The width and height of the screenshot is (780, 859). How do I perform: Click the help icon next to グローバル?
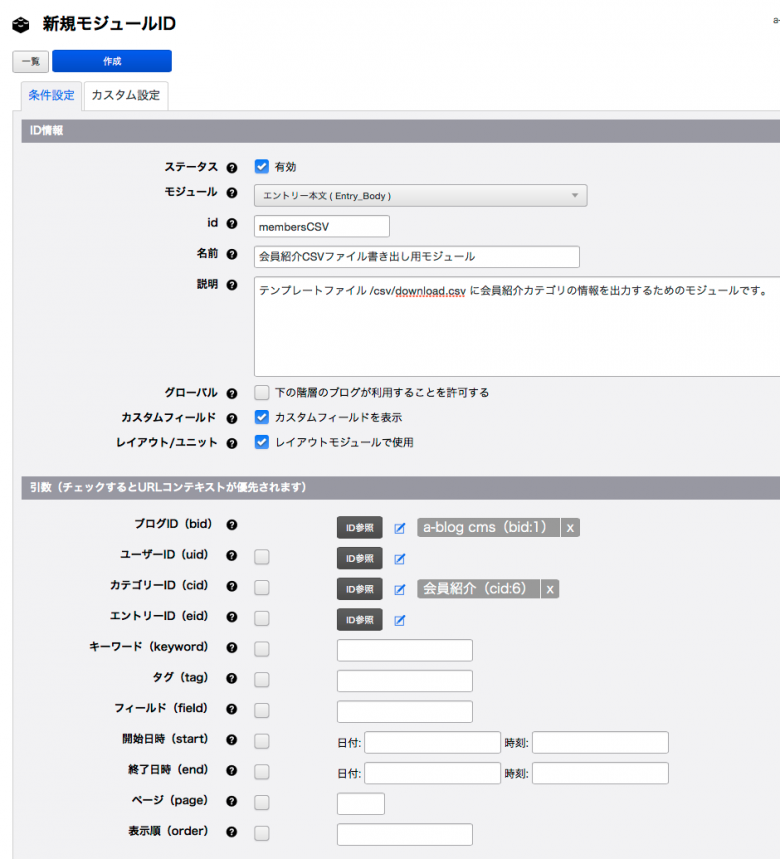tap(232, 393)
